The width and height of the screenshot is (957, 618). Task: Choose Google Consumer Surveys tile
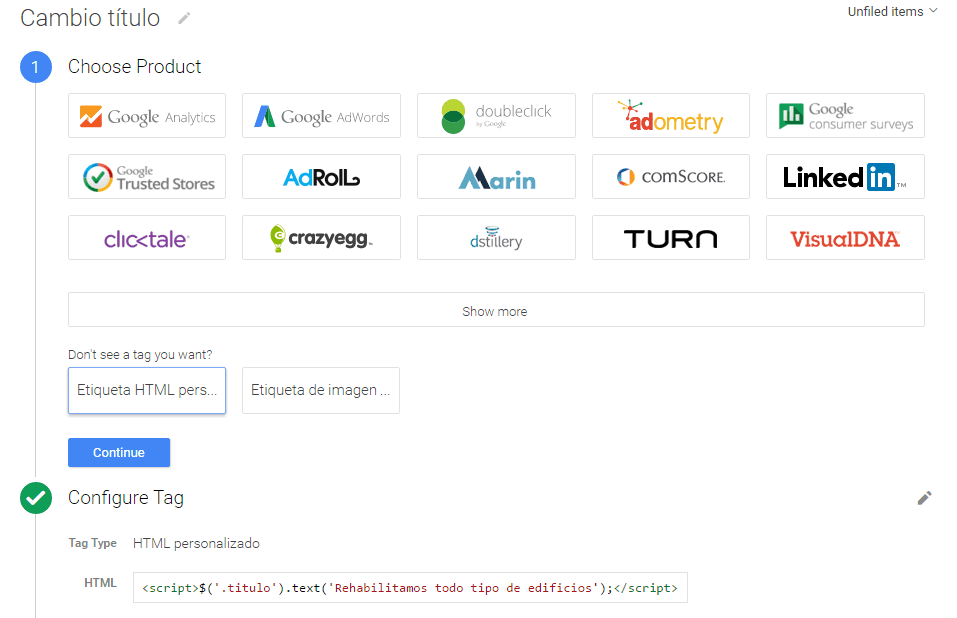click(x=845, y=116)
